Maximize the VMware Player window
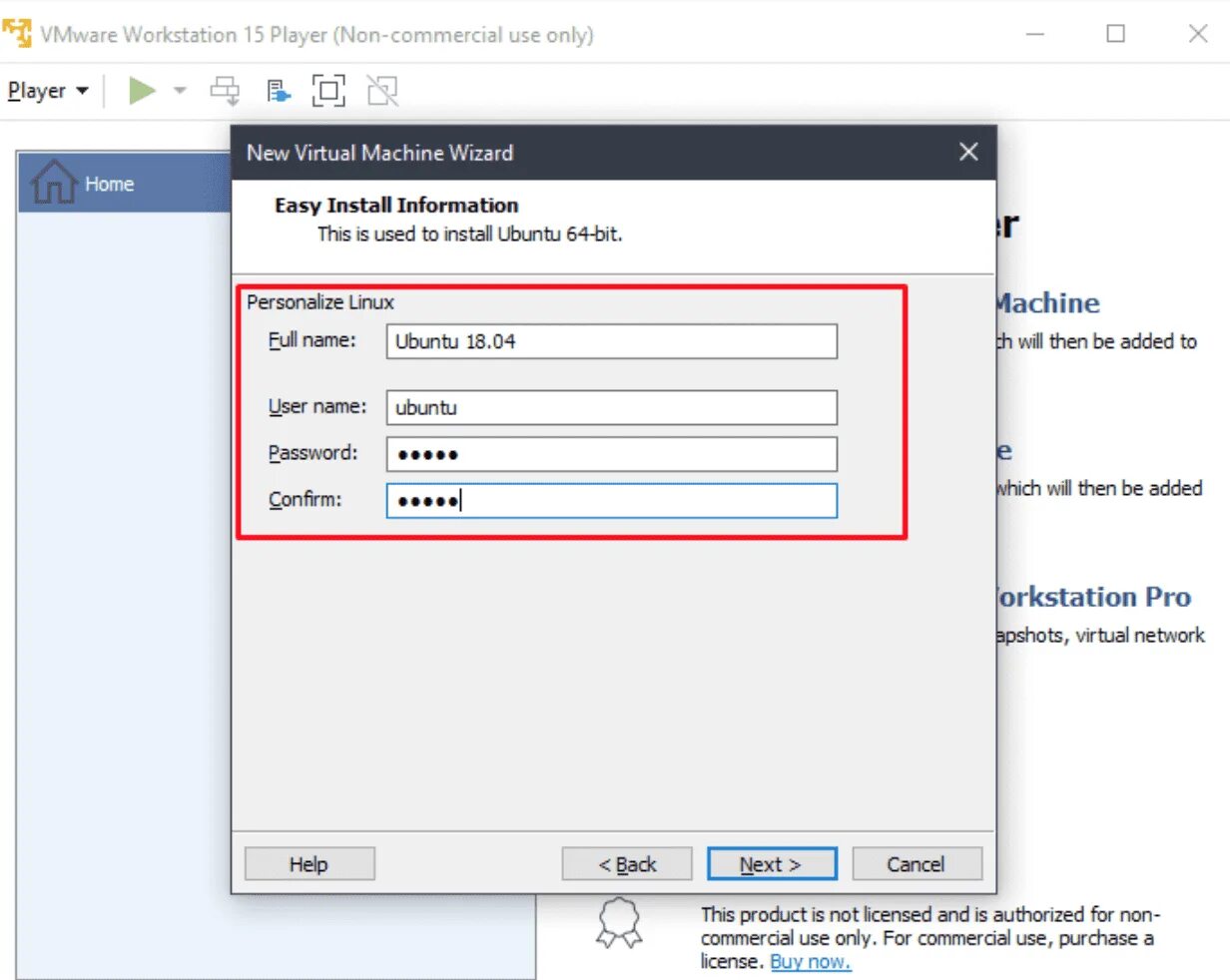The image size is (1230, 980). point(1116,34)
